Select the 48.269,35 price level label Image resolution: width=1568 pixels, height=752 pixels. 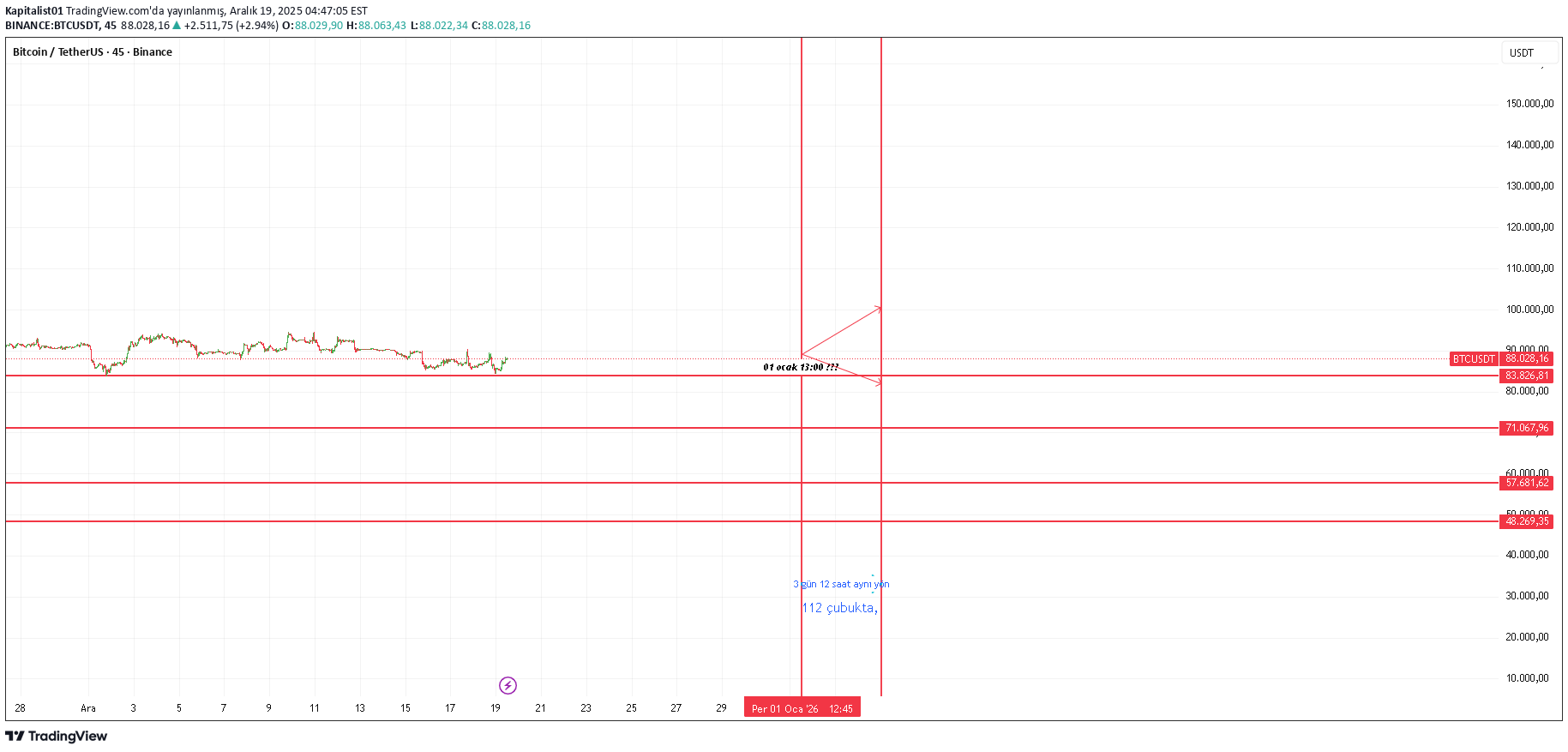click(x=1527, y=521)
